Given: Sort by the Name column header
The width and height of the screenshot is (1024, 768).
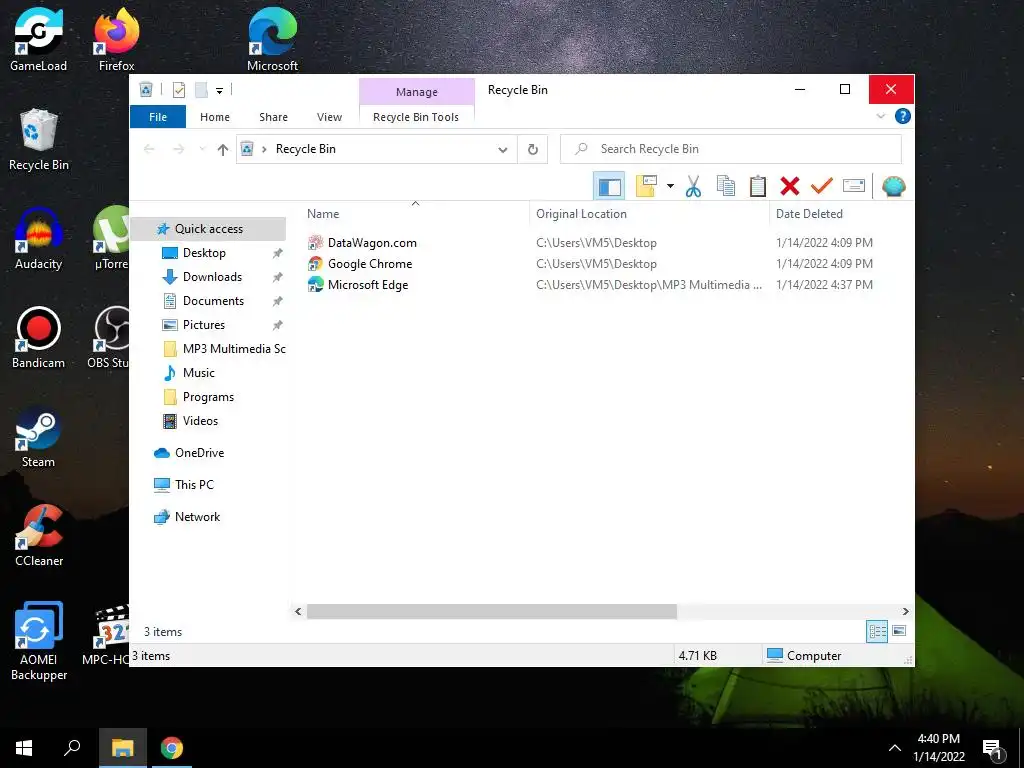Looking at the screenshot, I should pos(415,214).
